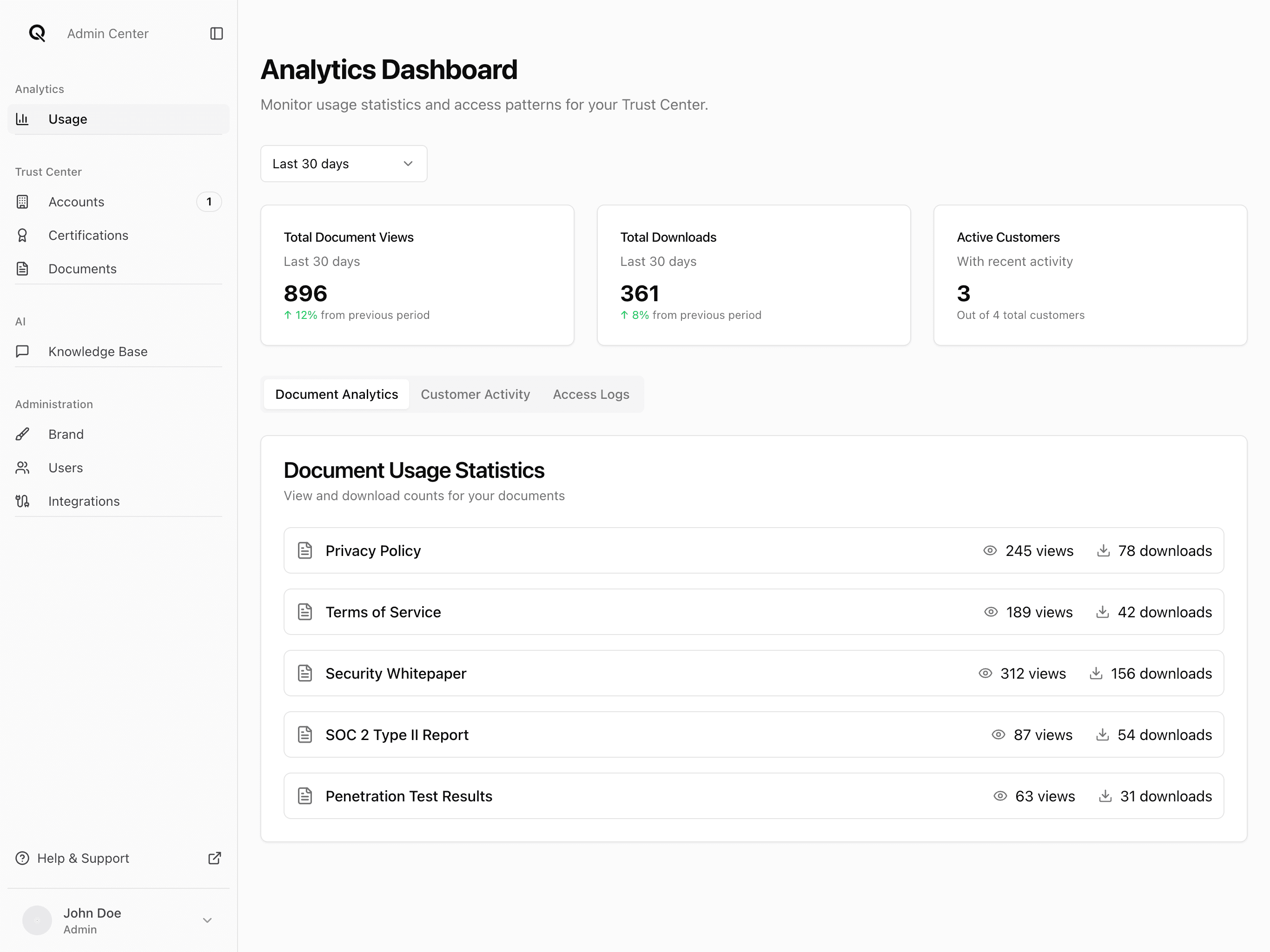This screenshot has width=1270, height=952.
Task: Select the Brand paintbrush icon
Action: (x=22, y=434)
